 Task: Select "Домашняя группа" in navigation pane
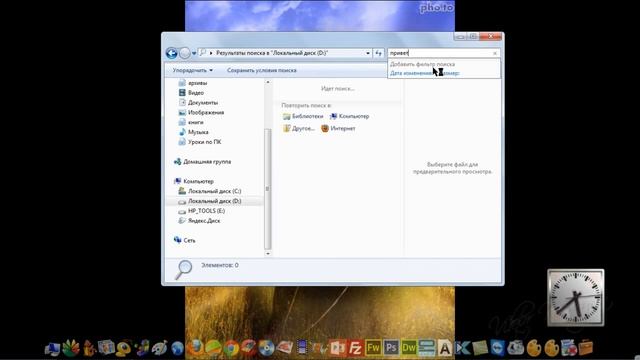(202, 162)
